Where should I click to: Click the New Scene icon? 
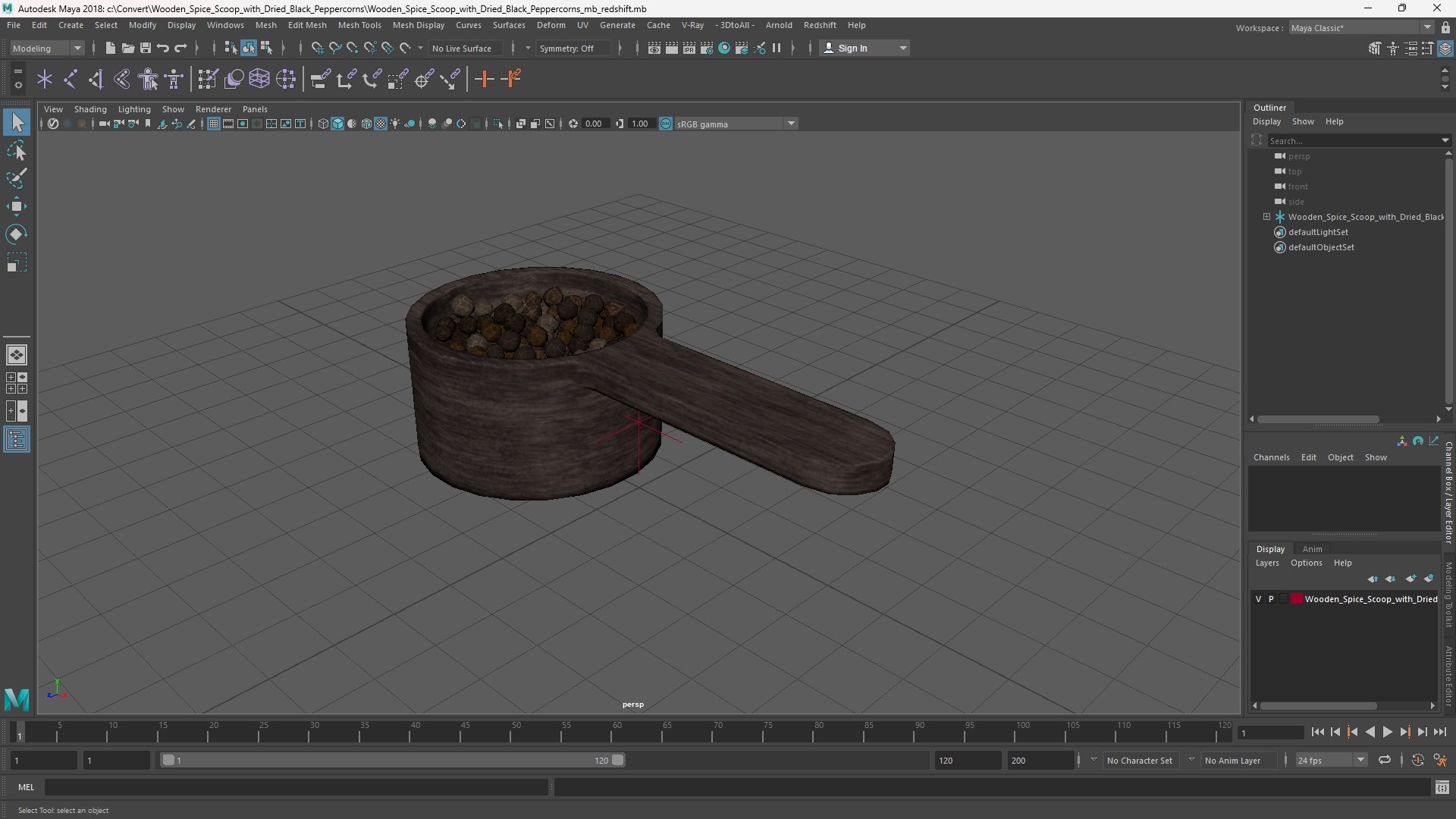(110, 48)
